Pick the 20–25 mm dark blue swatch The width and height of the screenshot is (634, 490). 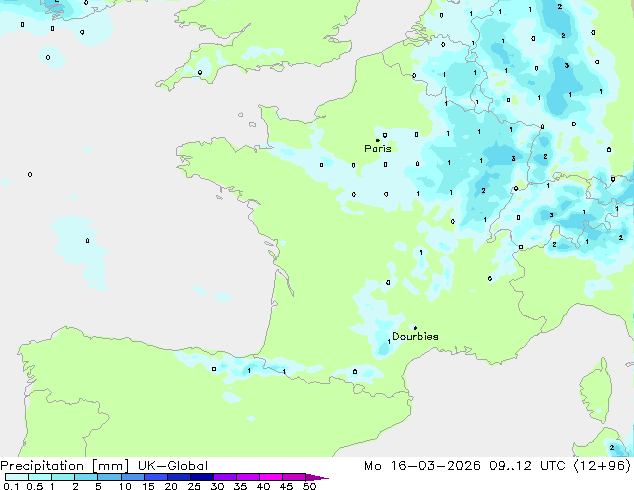178,477
